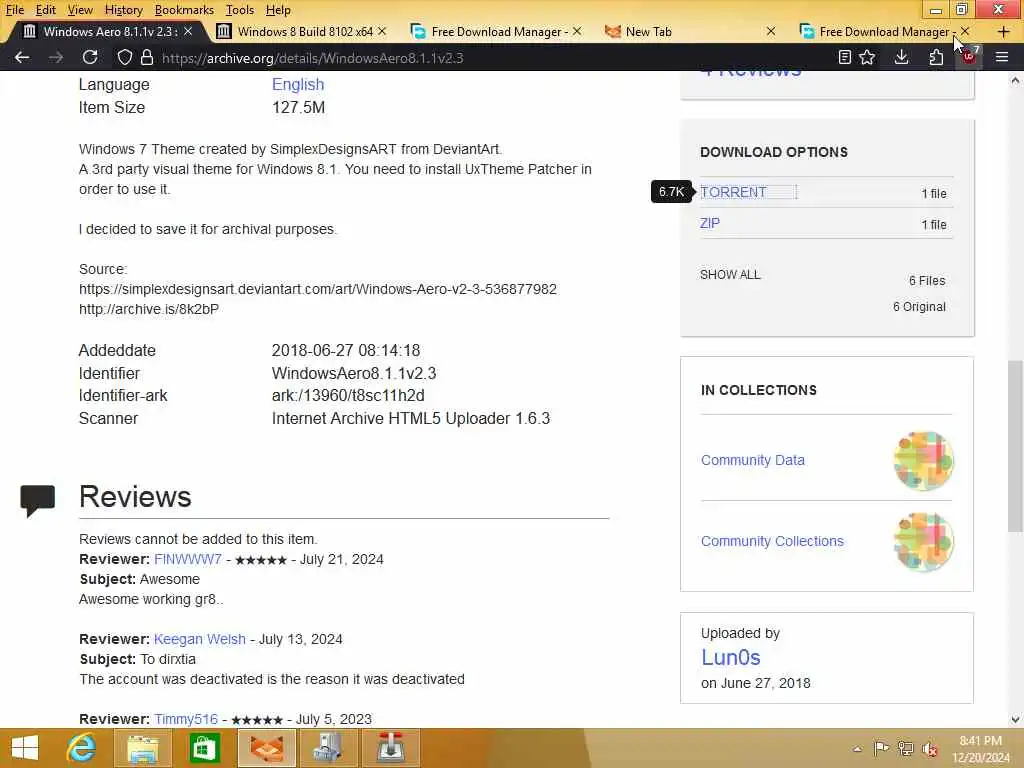Open Action Center flag icon

pyautogui.click(x=881, y=748)
